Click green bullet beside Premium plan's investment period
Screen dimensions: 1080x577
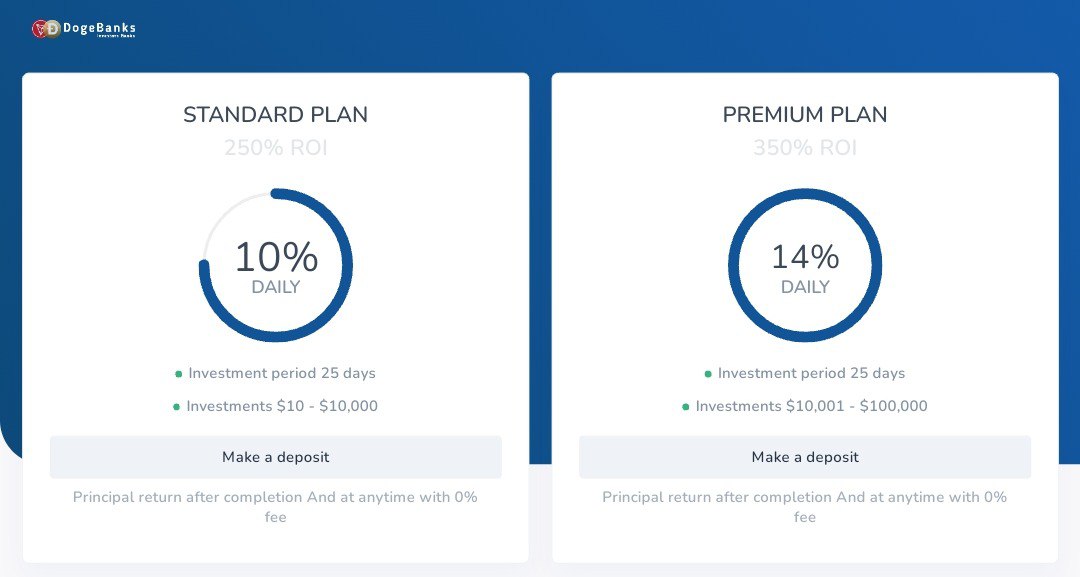point(708,374)
